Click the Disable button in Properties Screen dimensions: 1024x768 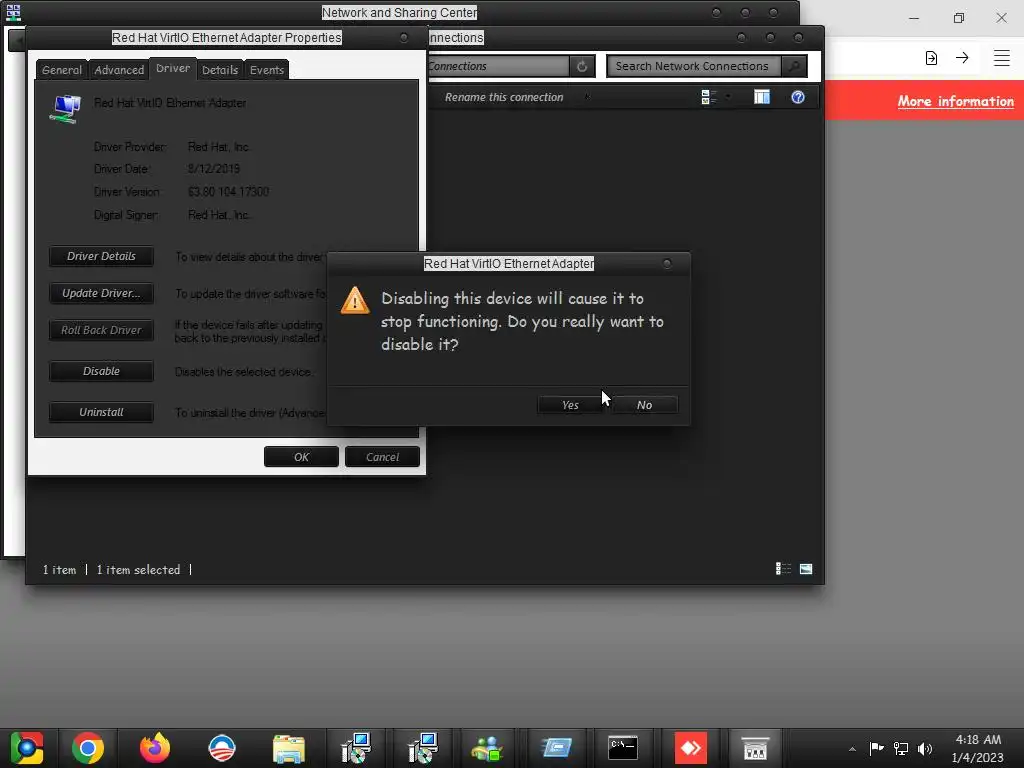pyautogui.click(x=101, y=371)
